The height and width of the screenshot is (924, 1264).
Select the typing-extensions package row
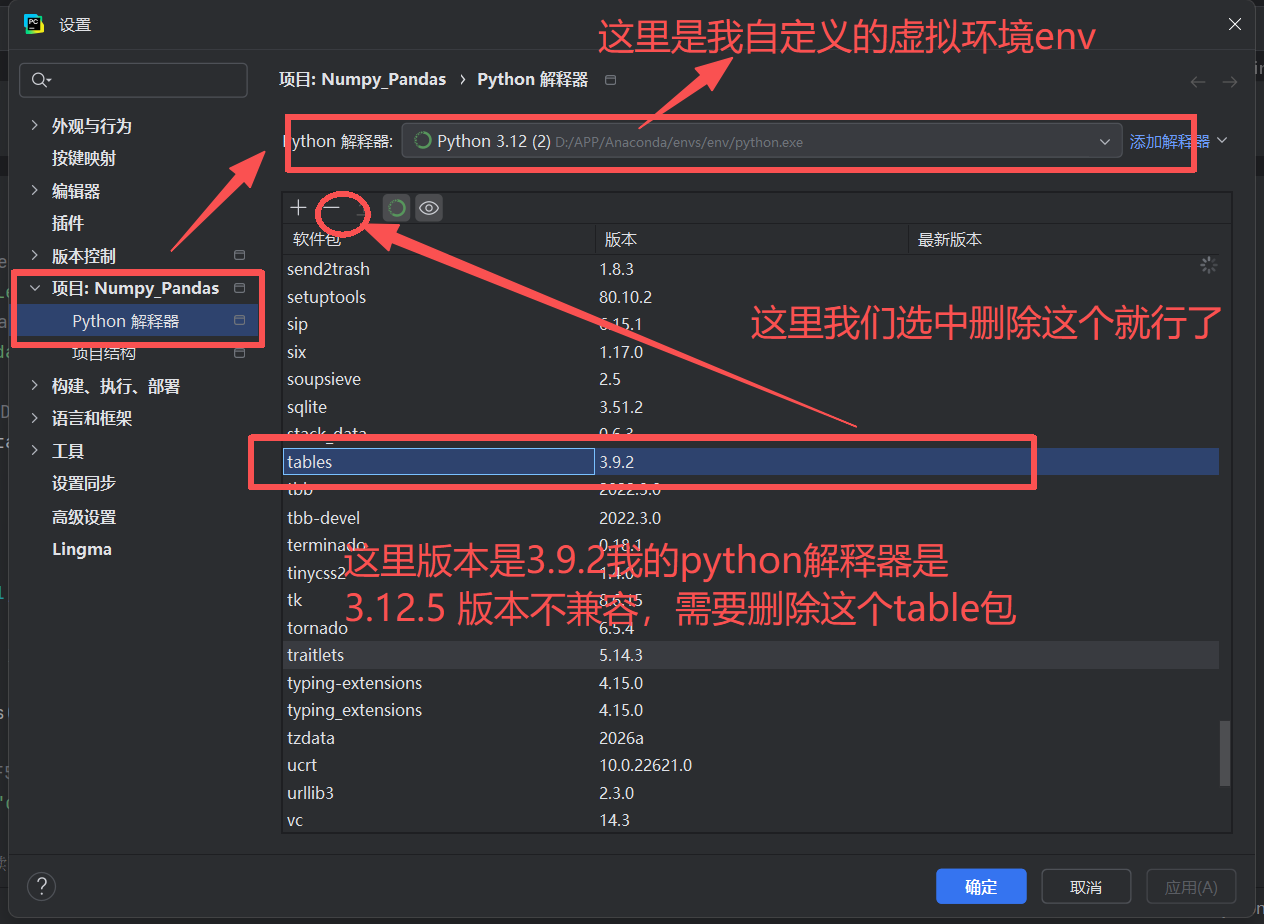(751, 683)
